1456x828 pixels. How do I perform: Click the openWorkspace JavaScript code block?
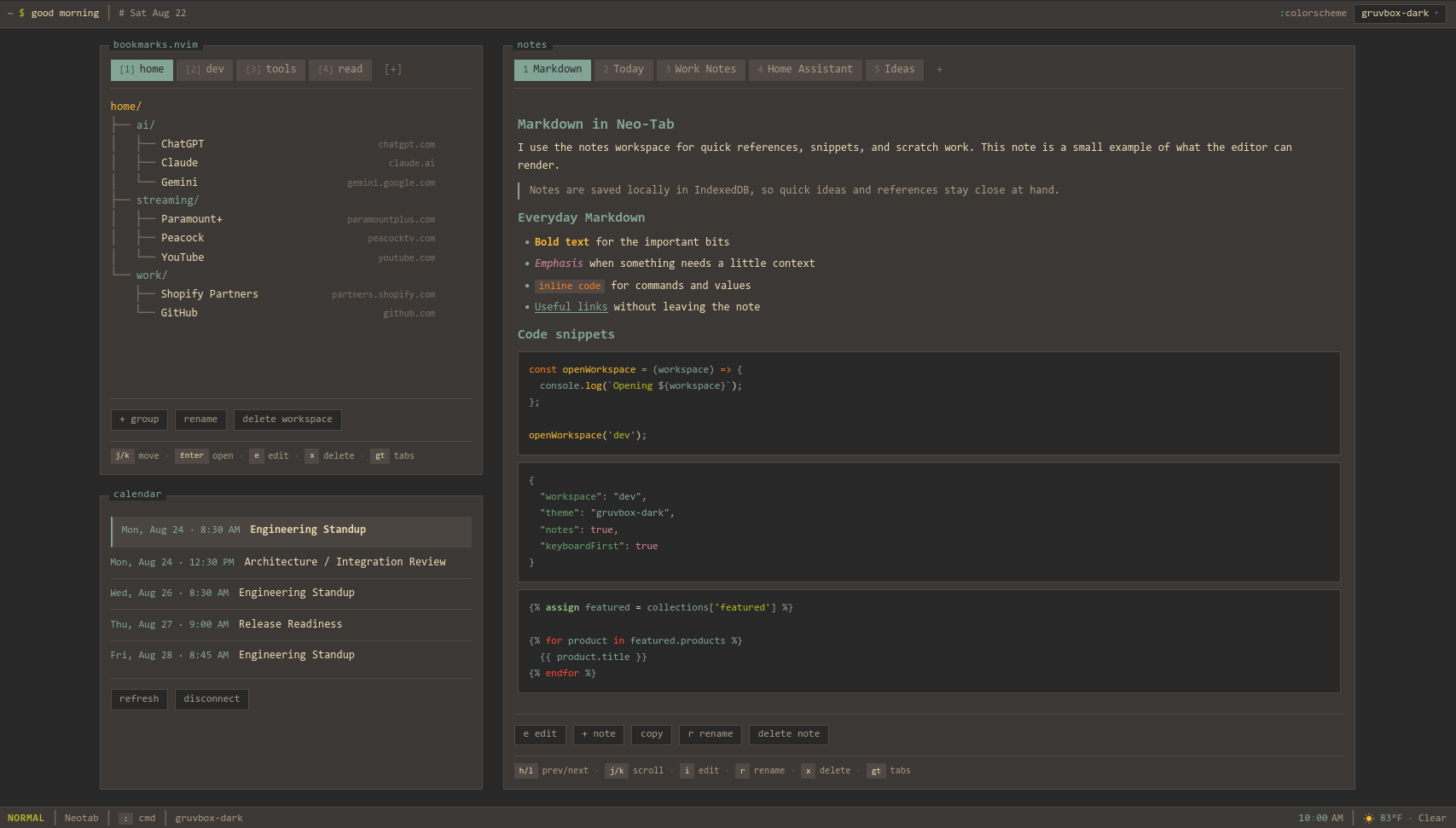[x=929, y=403]
